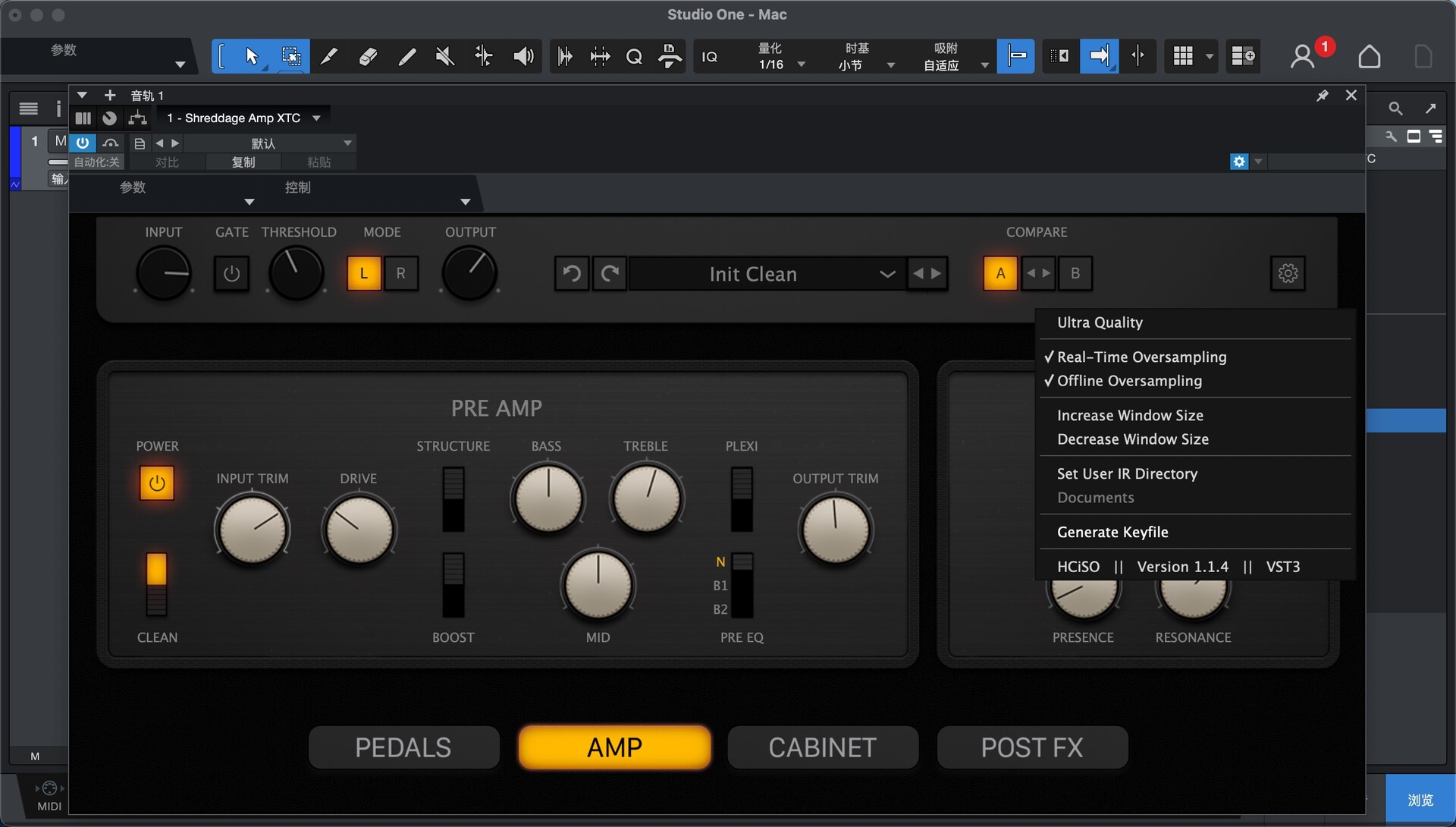Open the 默认 preset dropdown
The width and height of the screenshot is (1456, 827).
tap(269, 143)
